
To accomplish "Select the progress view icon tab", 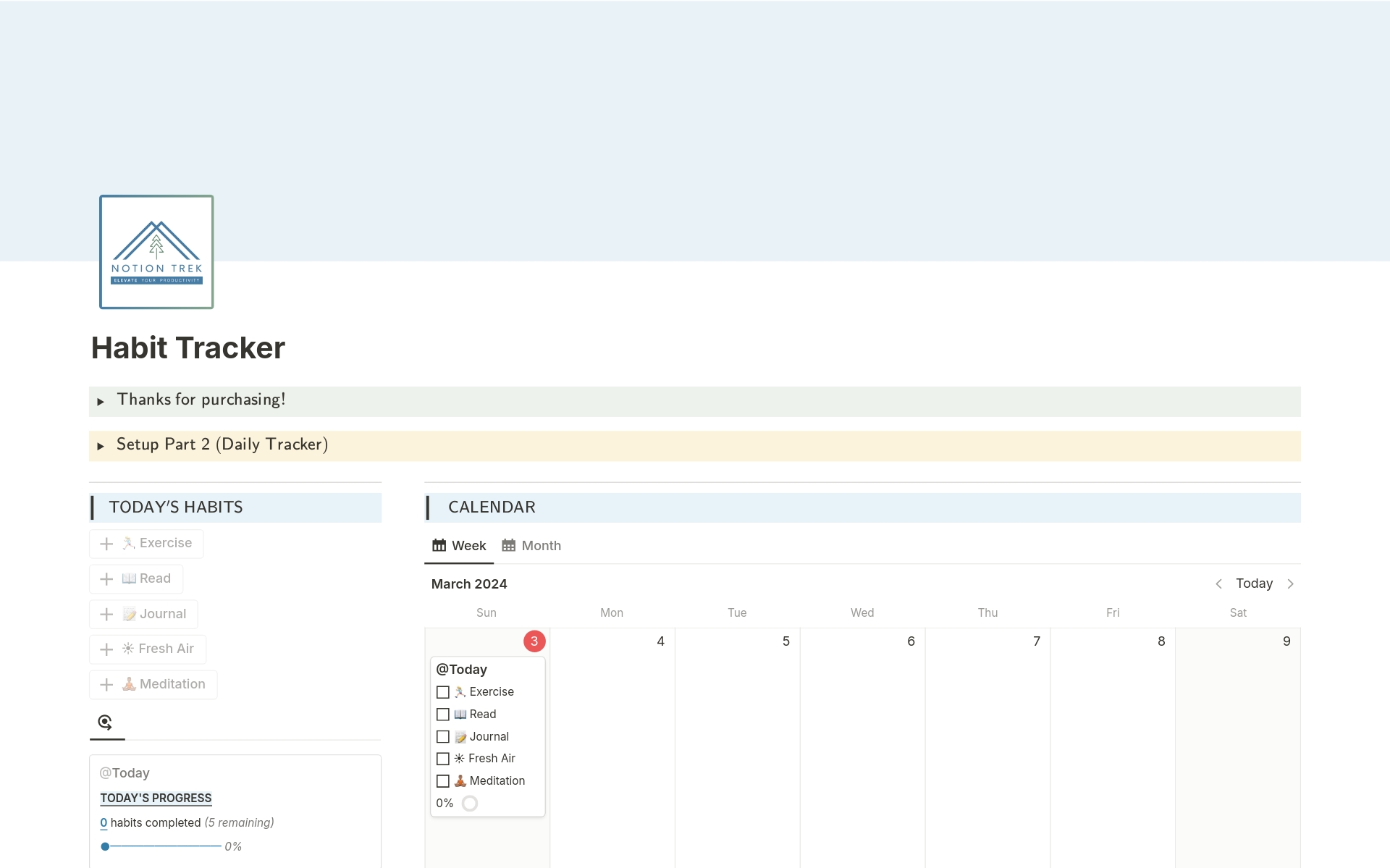I will click(106, 722).
